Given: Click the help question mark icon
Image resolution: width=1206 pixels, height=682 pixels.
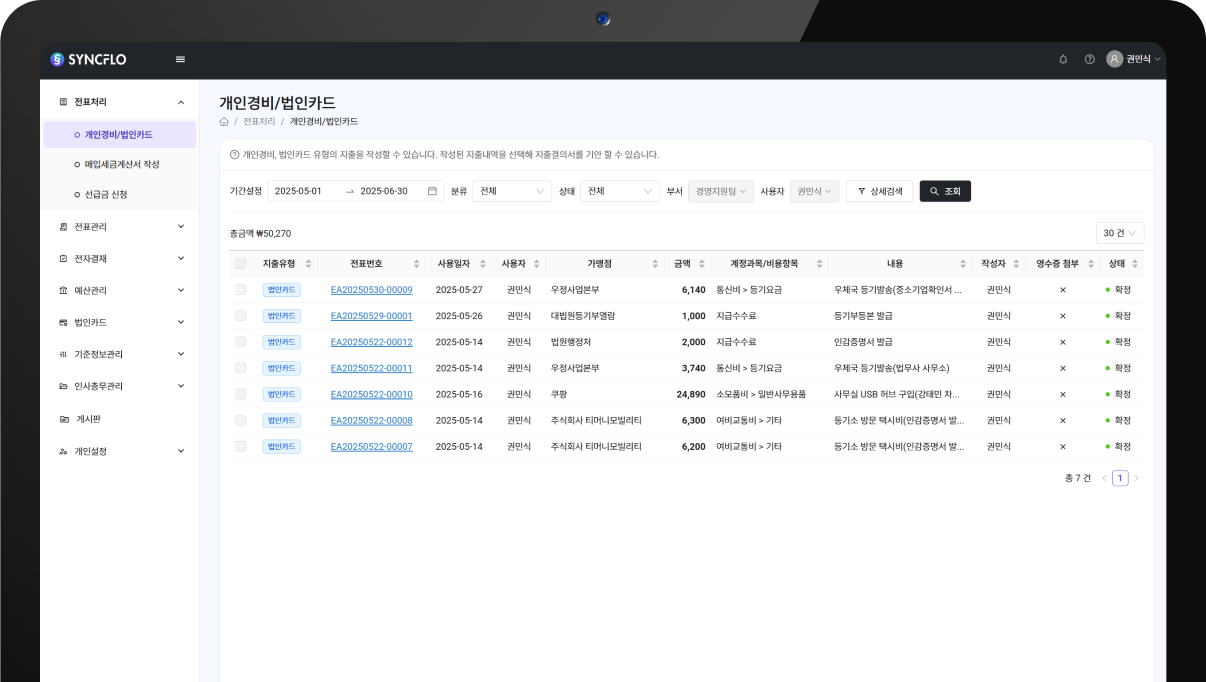Looking at the screenshot, I should pos(1089,59).
